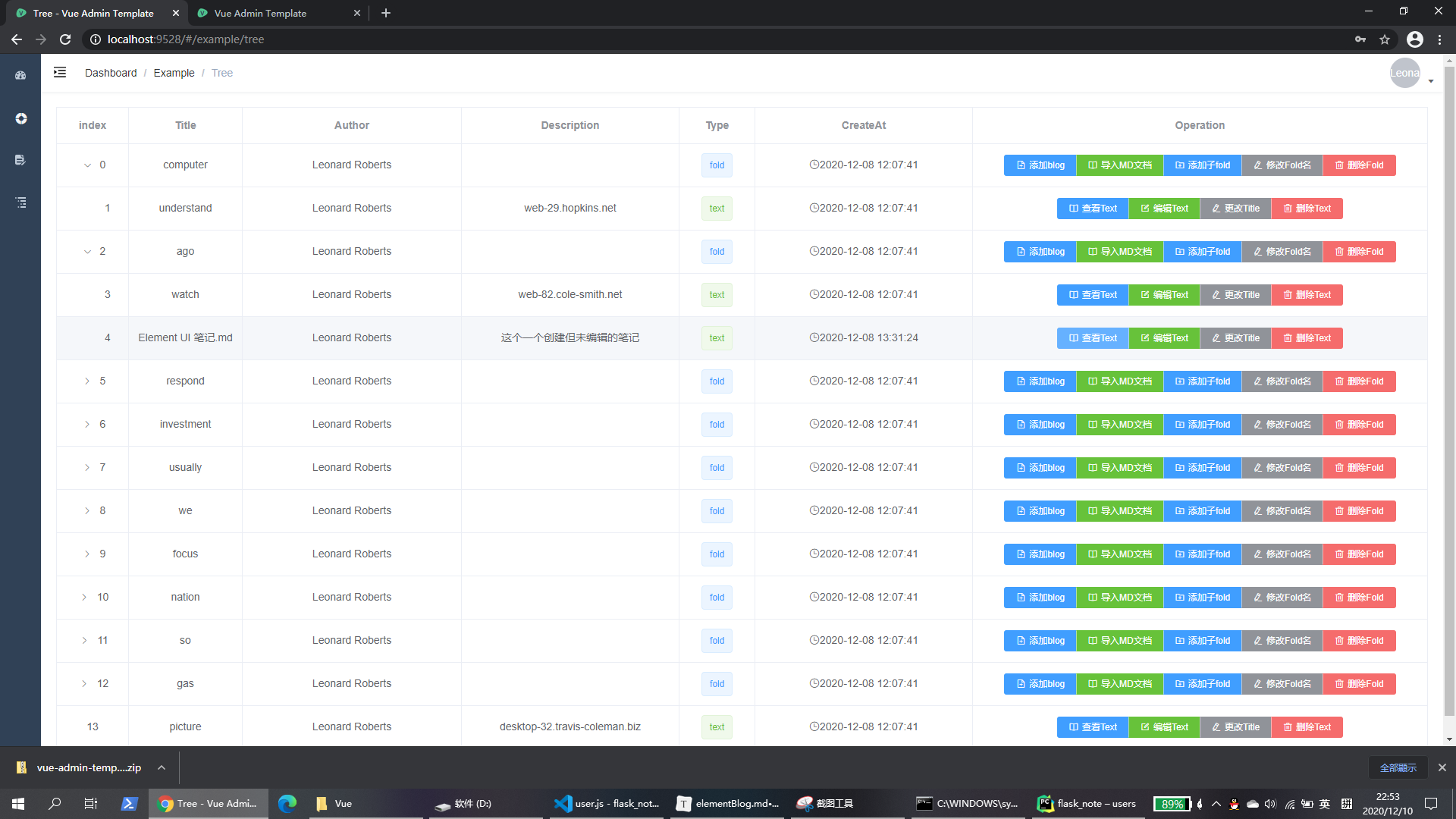Screen dimensions: 1456x819
Task: Click the CreateAt column header
Action: pos(864,125)
